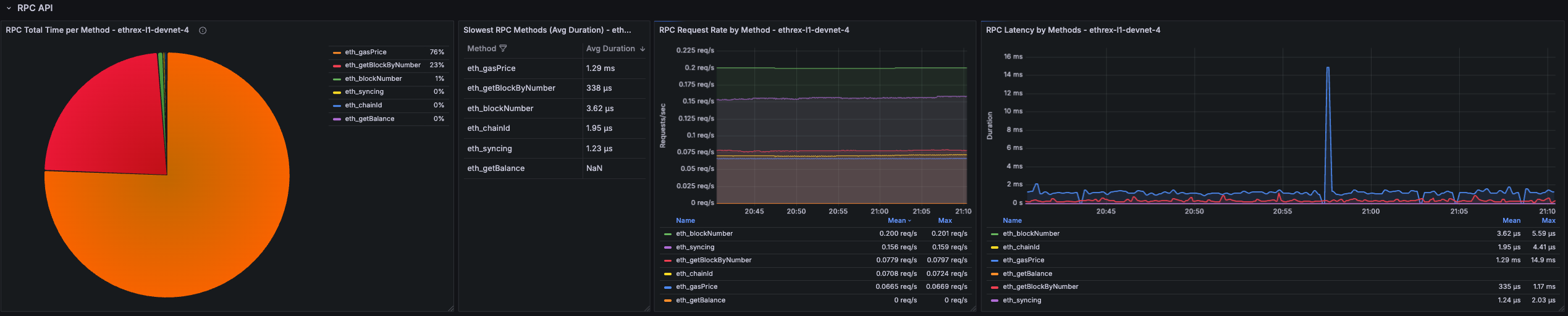Image resolution: width=1568 pixels, height=316 pixels.
Task: Toggle eth_chainId in Latency legend
Action: coord(1021,247)
